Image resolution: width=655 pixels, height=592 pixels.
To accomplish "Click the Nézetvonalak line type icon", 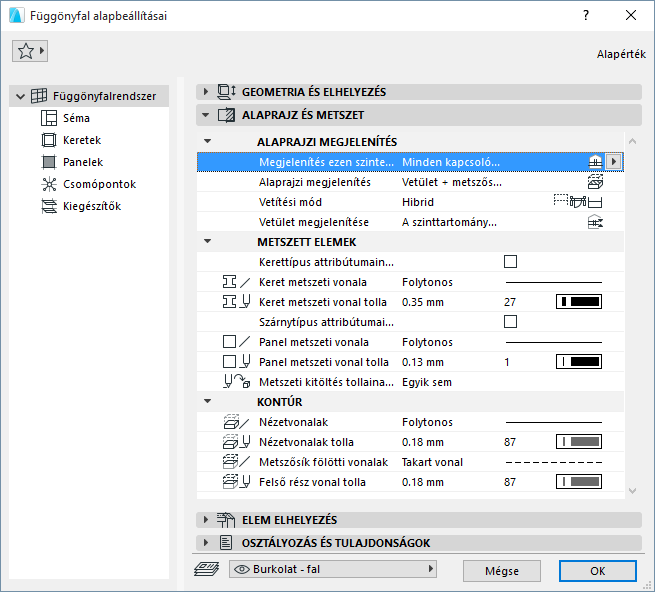I will (236, 422).
